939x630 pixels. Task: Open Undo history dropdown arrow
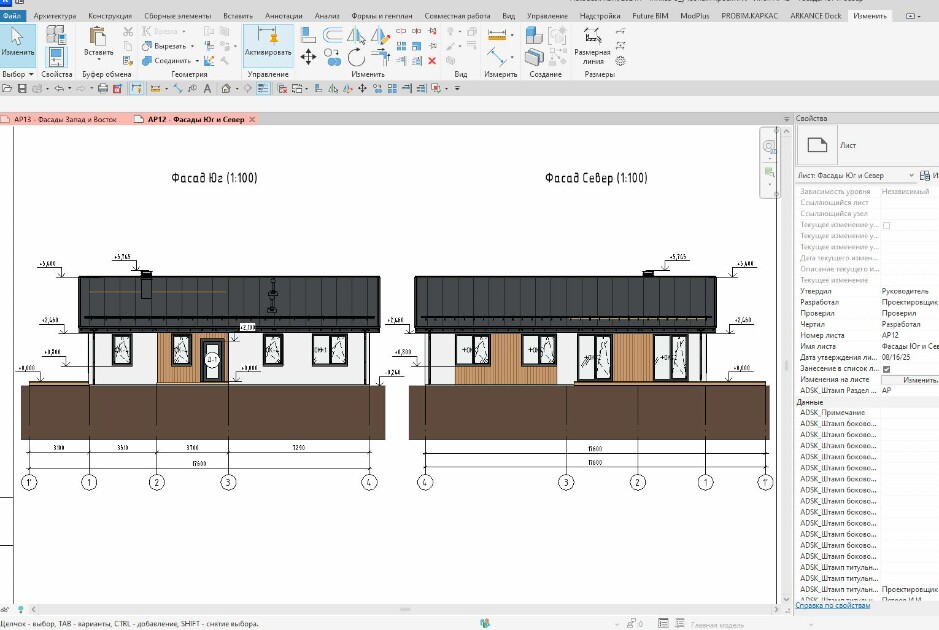(x=69, y=89)
